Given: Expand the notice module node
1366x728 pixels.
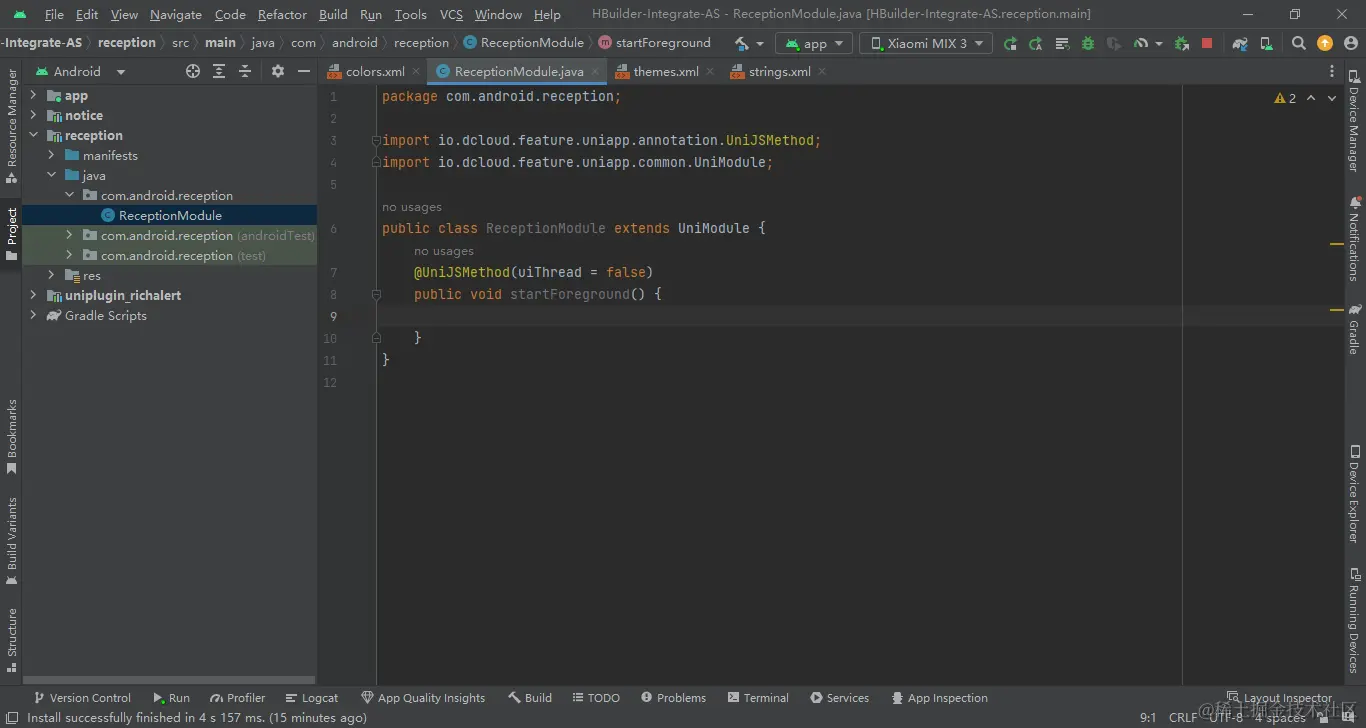Looking at the screenshot, I should click(x=33, y=115).
